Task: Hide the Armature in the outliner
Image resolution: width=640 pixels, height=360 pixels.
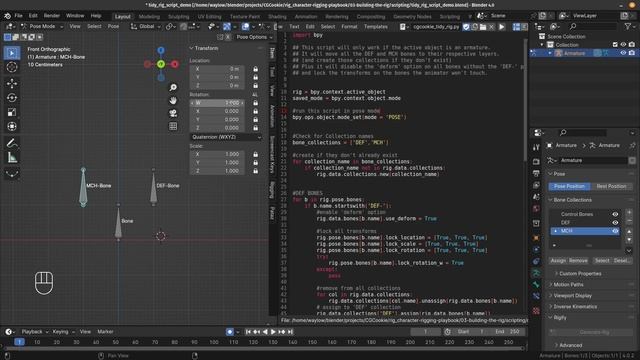Action: click(x=623, y=53)
